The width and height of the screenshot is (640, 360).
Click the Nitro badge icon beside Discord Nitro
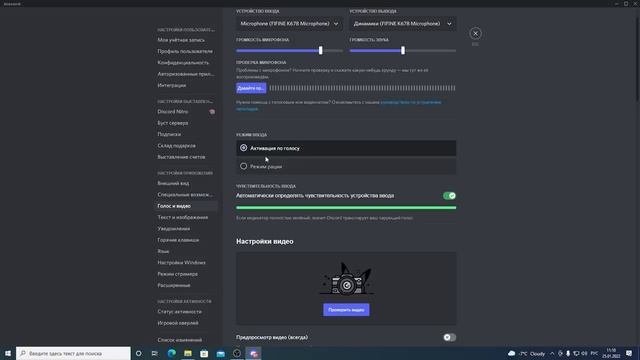(x=212, y=111)
